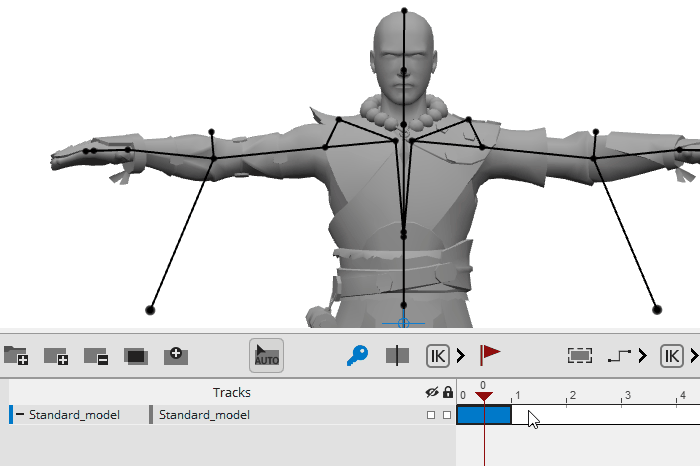Click the vertical split bar icon
This screenshot has height=466, width=700.
pos(397,355)
